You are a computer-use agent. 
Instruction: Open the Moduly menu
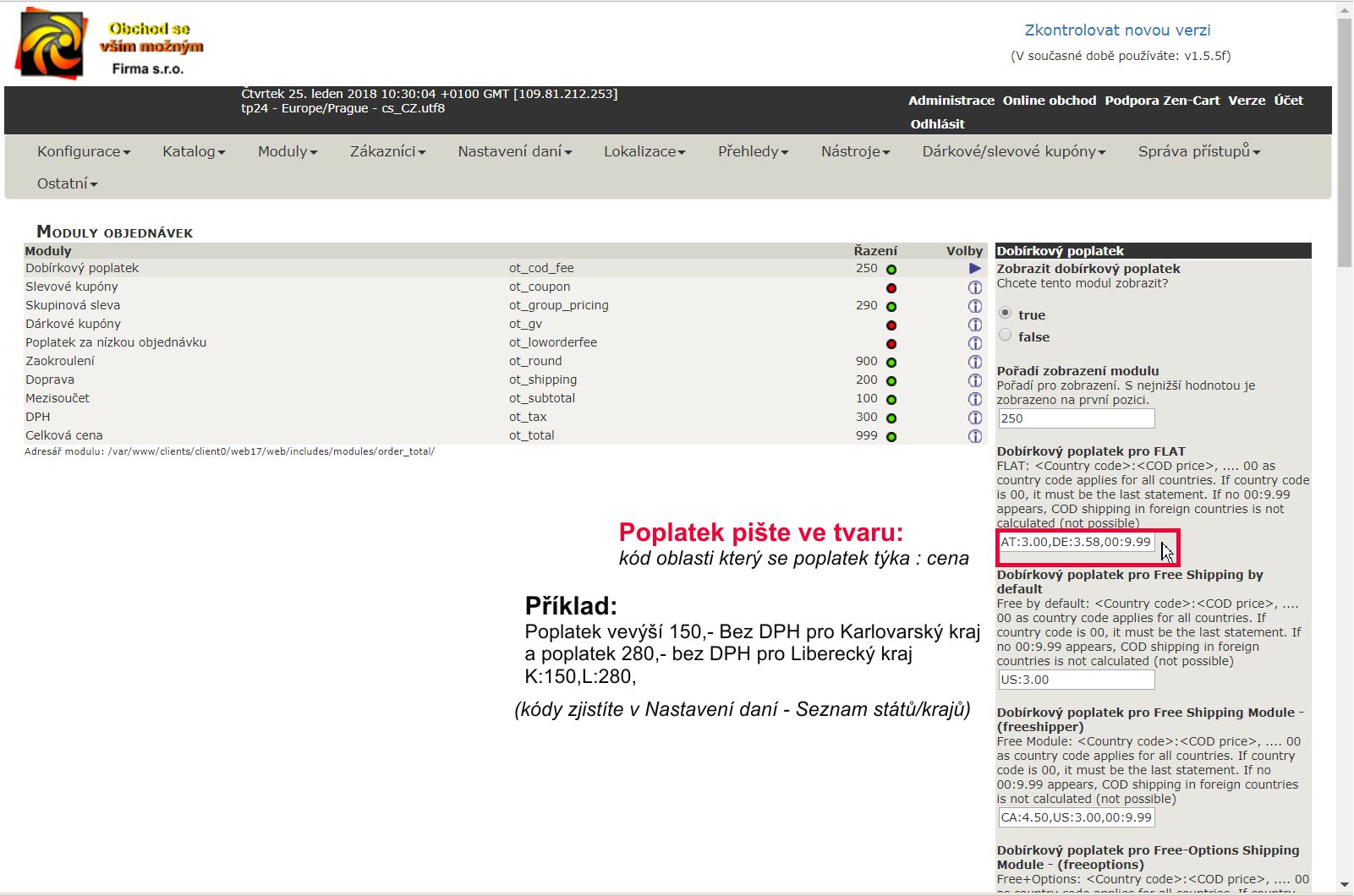coord(288,151)
